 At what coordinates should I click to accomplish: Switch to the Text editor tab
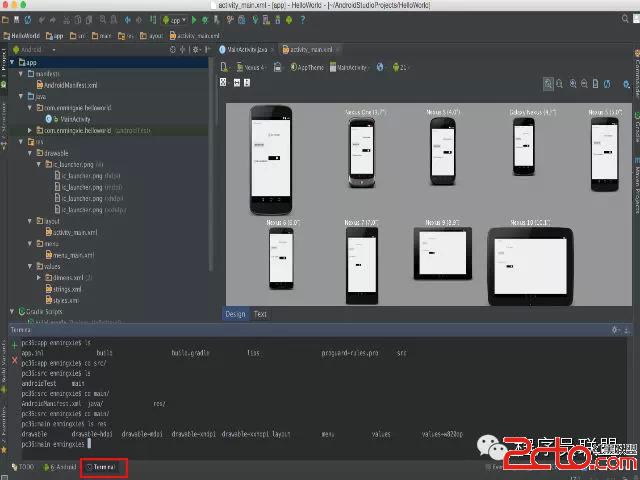click(x=260, y=314)
